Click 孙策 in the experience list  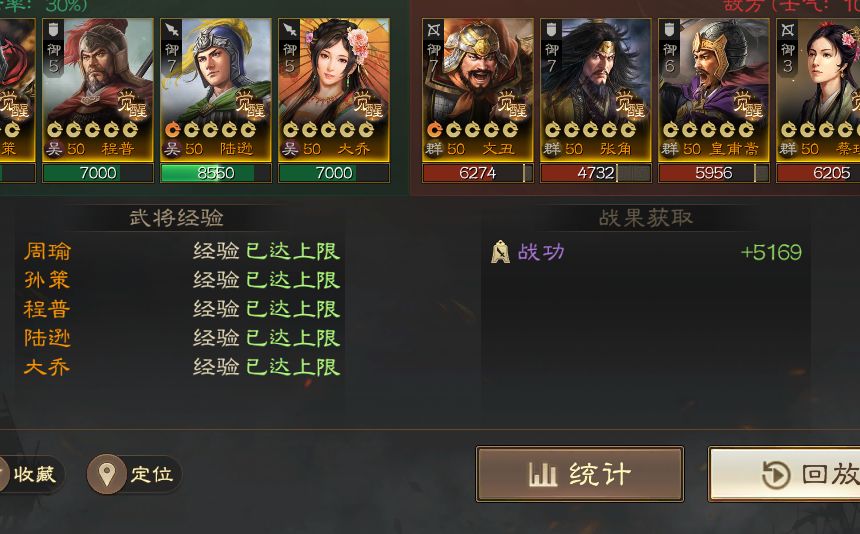tap(47, 280)
